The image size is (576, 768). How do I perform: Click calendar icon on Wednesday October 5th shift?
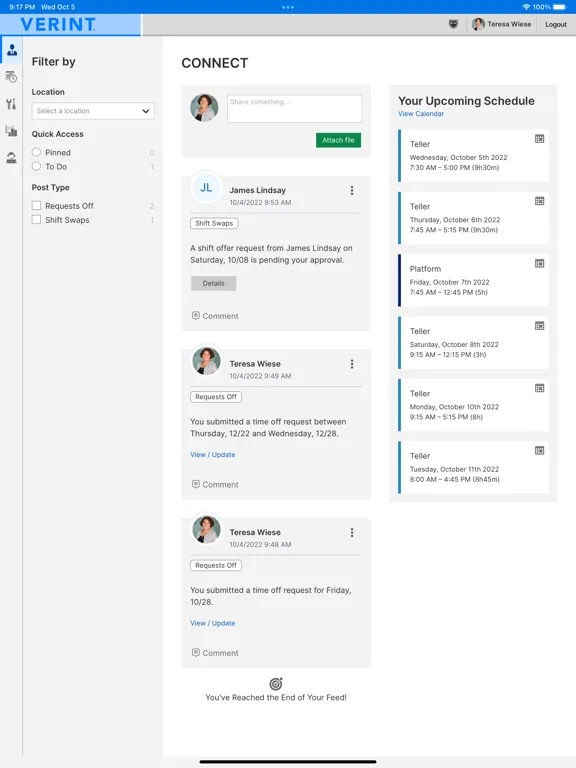(539, 139)
